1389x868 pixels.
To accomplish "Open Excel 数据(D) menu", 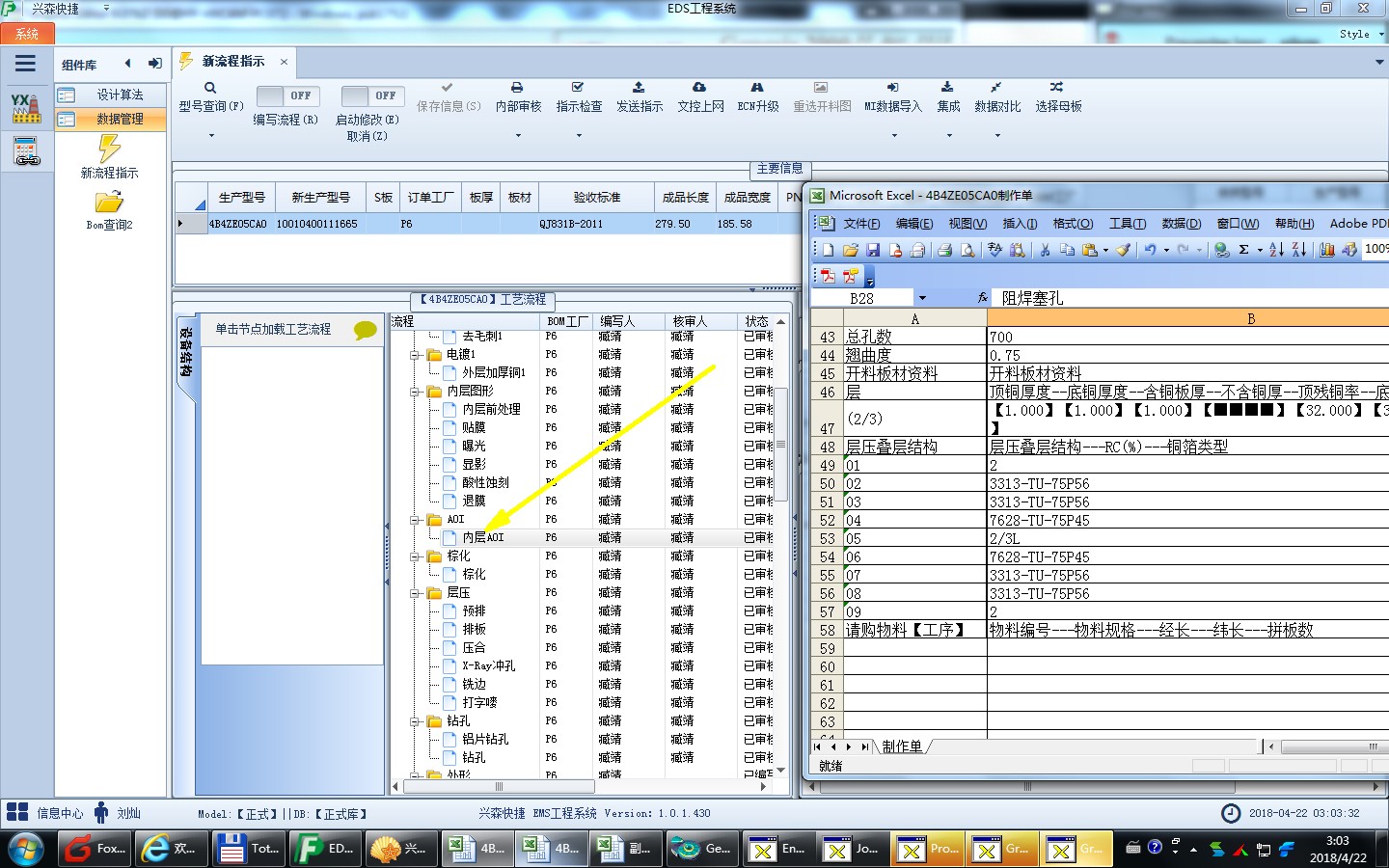I will [x=1182, y=224].
